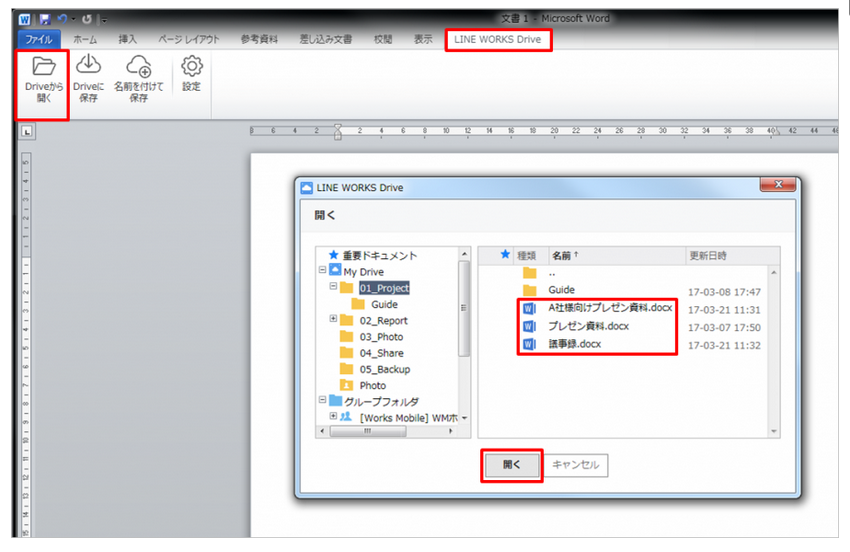Image resolution: width=850 pixels, height=552 pixels.
Task: Collapse the 01_Project folder node
Action: (332, 288)
